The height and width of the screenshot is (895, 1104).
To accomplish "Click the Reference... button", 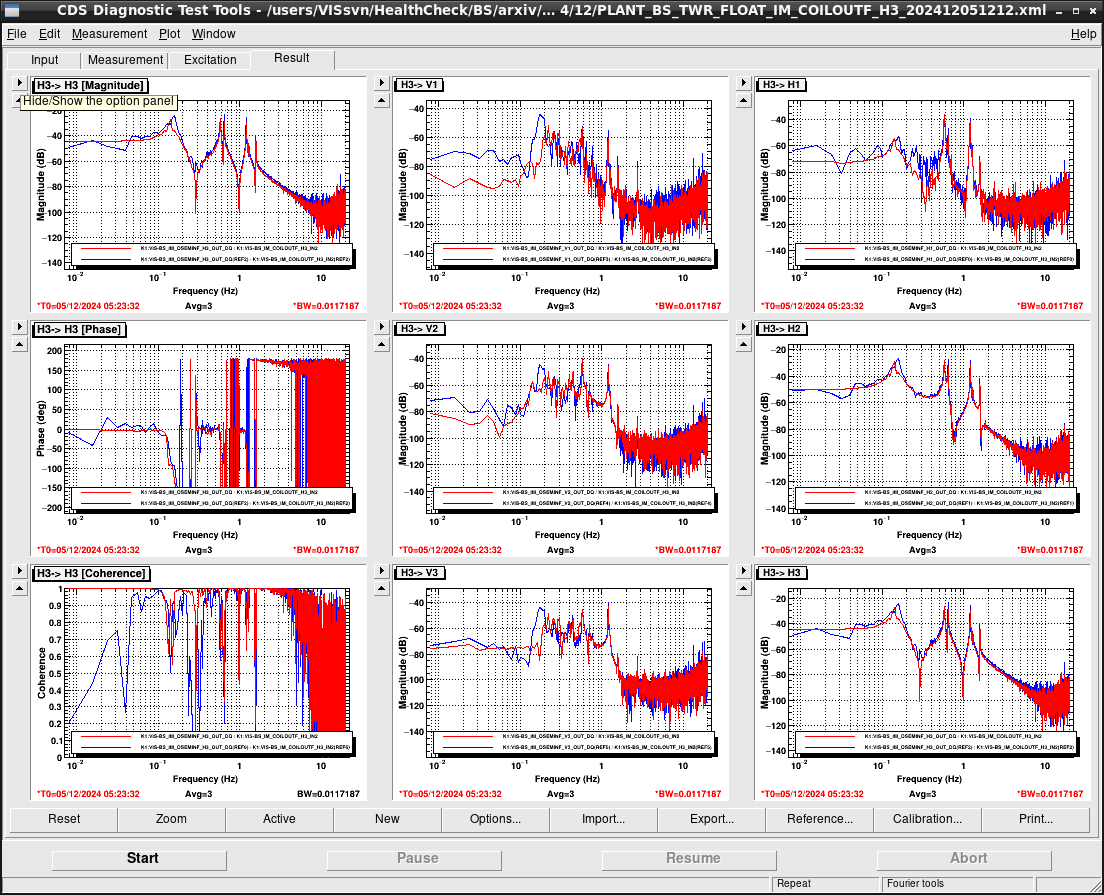I will coord(819,819).
